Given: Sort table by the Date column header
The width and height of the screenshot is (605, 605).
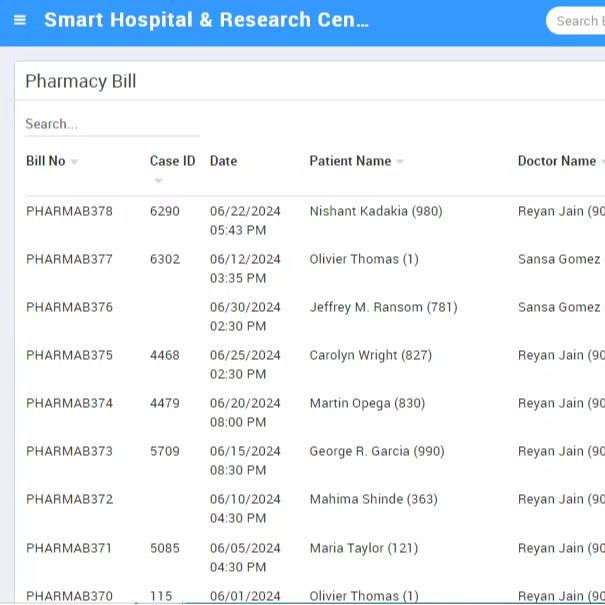Looking at the screenshot, I should tap(223, 161).
